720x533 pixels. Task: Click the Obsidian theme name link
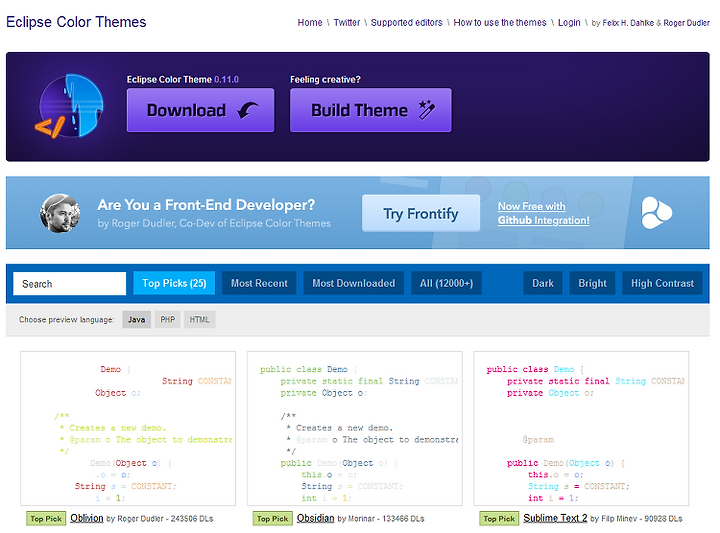point(315,518)
